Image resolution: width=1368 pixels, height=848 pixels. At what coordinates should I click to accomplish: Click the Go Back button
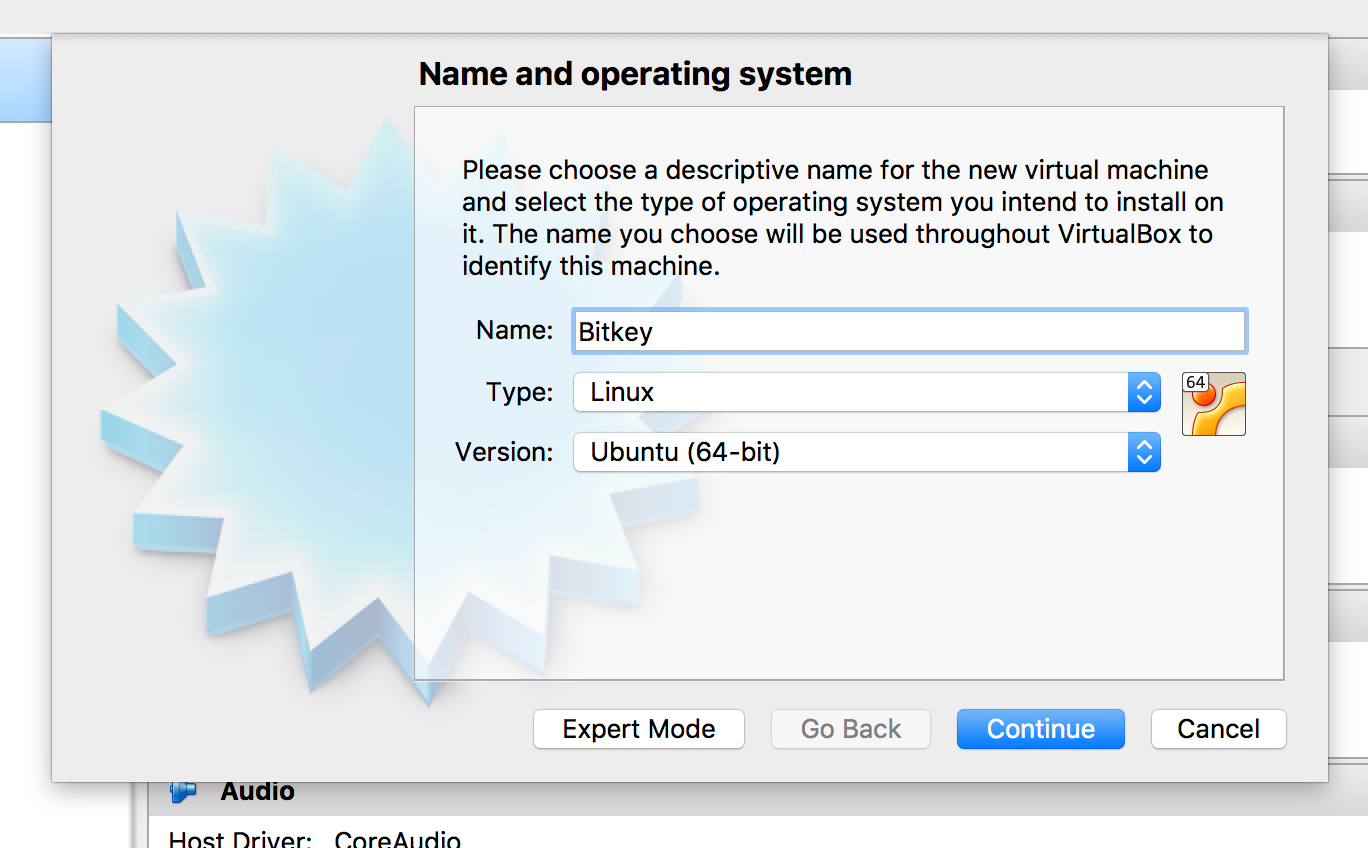coord(851,729)
